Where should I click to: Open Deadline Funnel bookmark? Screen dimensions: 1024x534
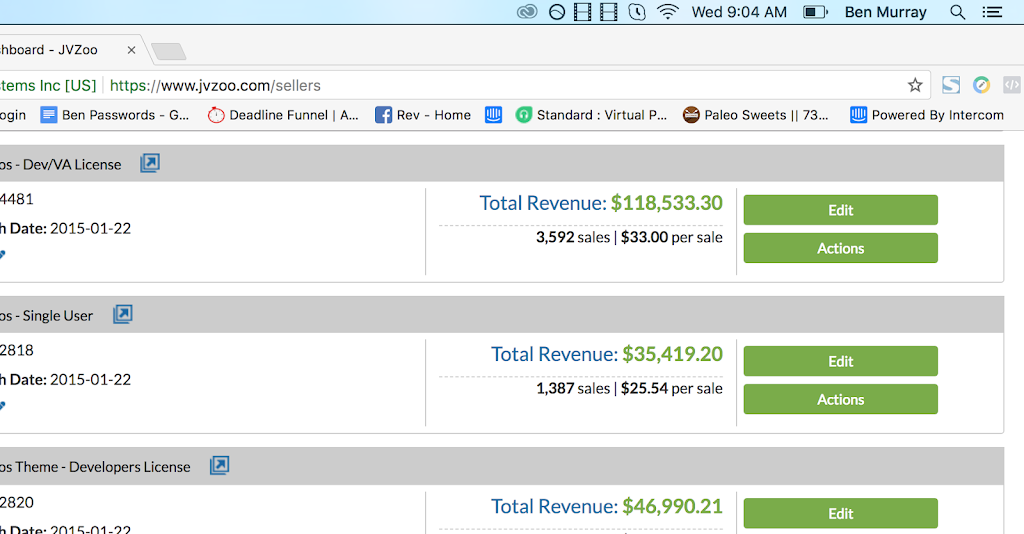(x=283, y=115)
